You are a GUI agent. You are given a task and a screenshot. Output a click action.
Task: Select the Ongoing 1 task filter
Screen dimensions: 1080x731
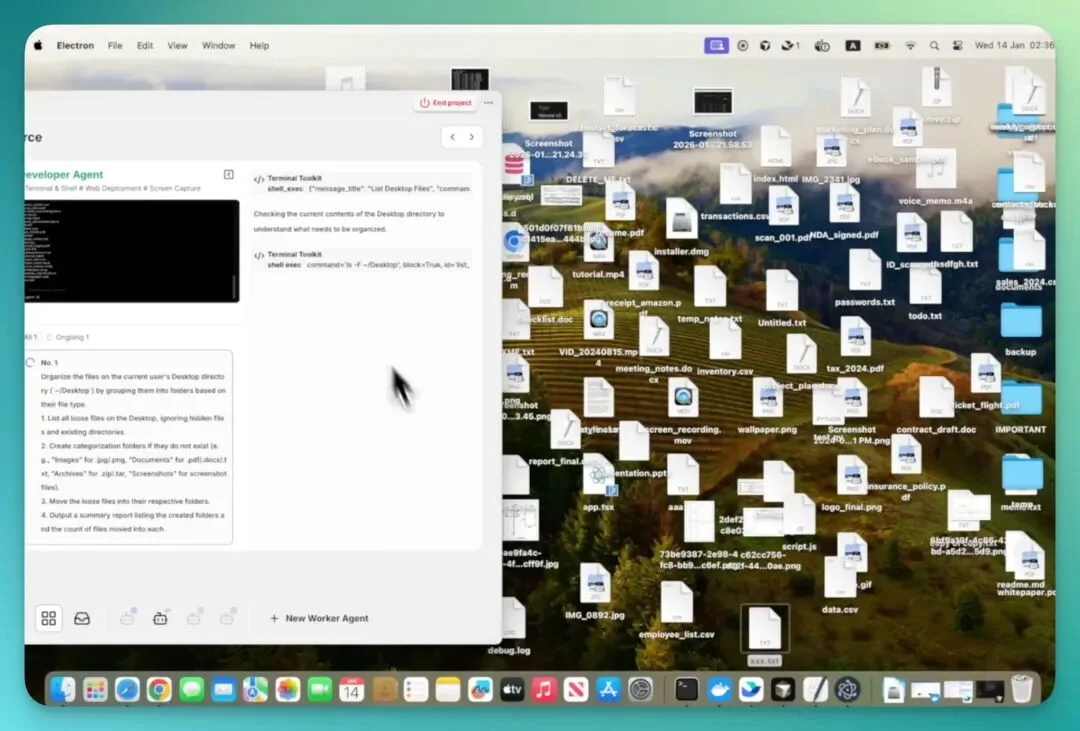(68, 338)
